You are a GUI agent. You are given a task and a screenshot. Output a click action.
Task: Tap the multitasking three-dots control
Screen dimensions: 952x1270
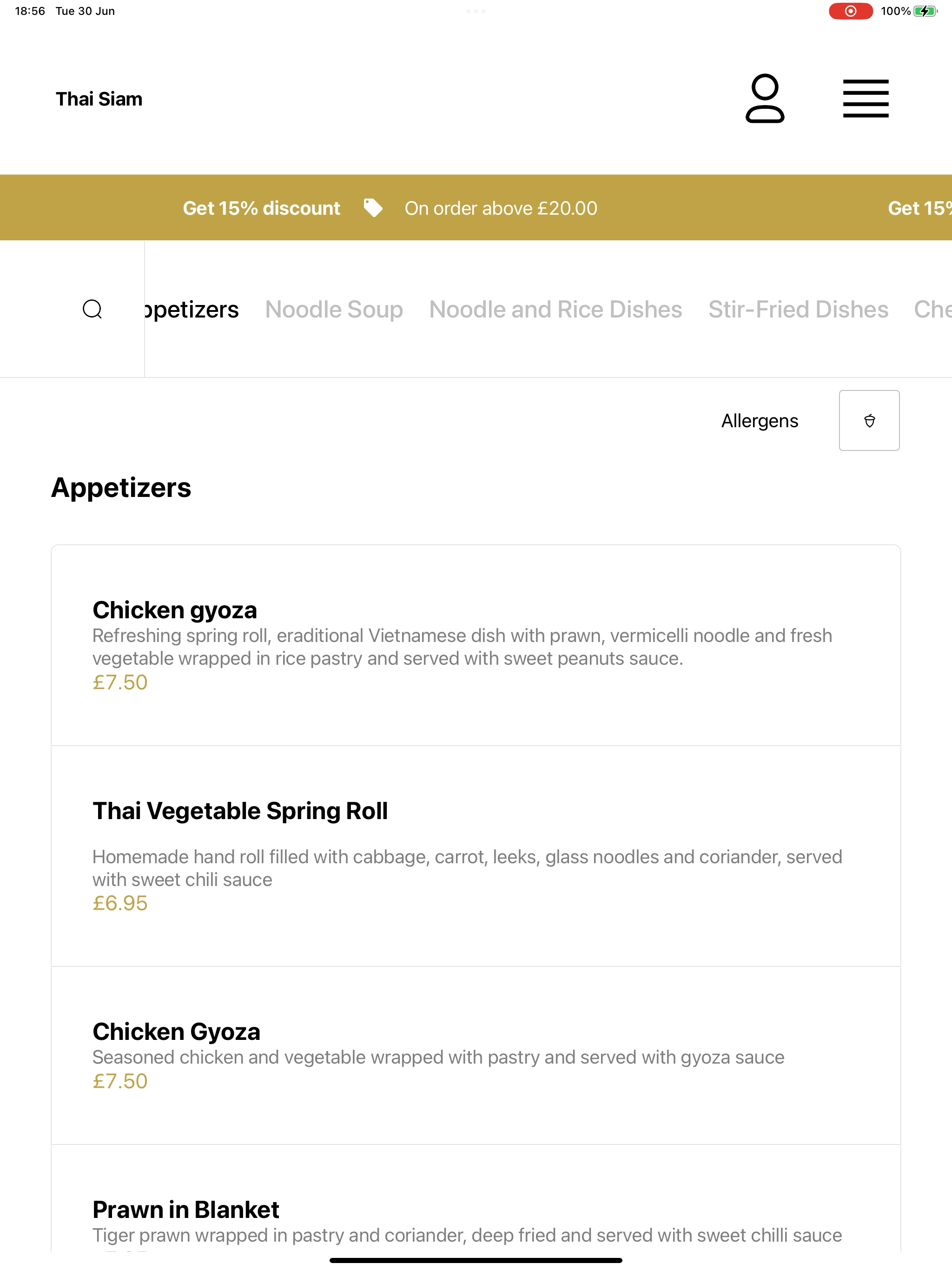coord(476,11)
